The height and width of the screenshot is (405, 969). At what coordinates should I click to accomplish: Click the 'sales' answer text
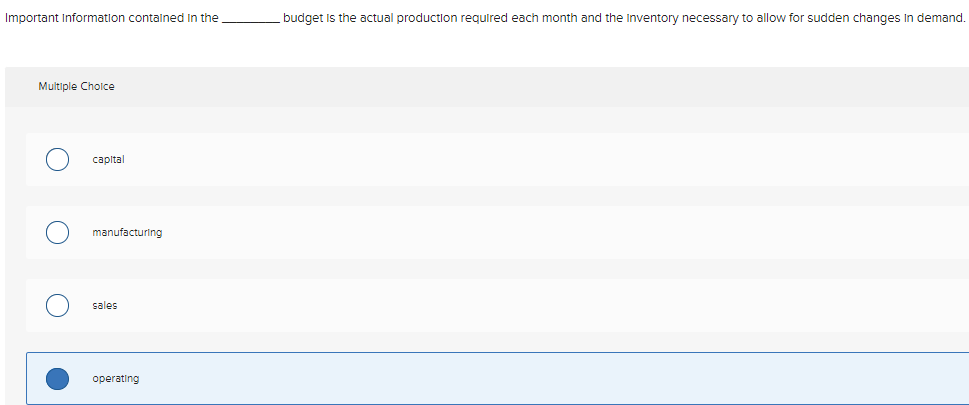coord(104,305)
